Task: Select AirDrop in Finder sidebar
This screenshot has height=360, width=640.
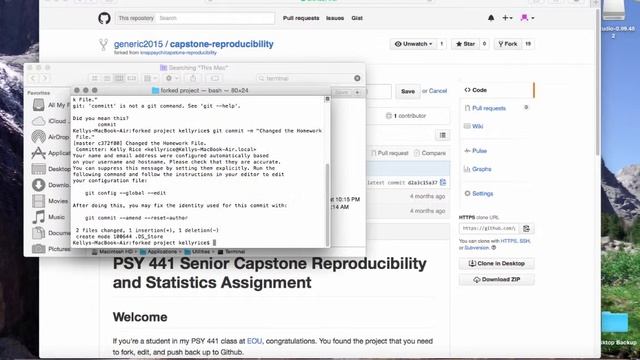Action: click(x=50, y=137)
